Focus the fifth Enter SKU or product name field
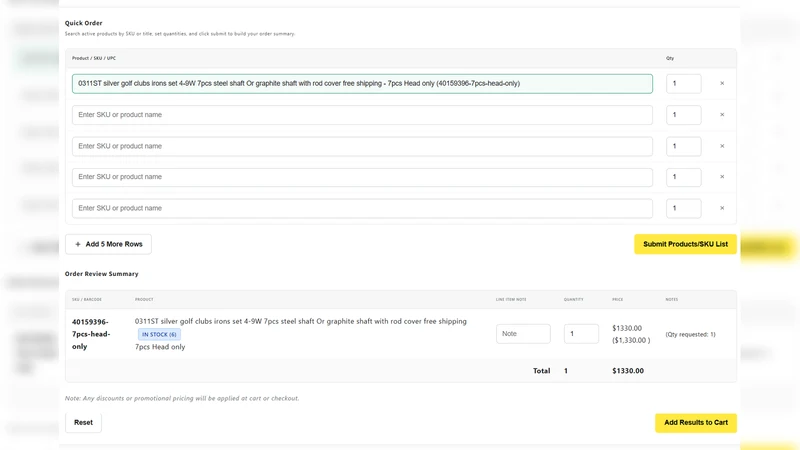Image resolution: width=800 pixels, height=450 pixels. click(362, 208)
